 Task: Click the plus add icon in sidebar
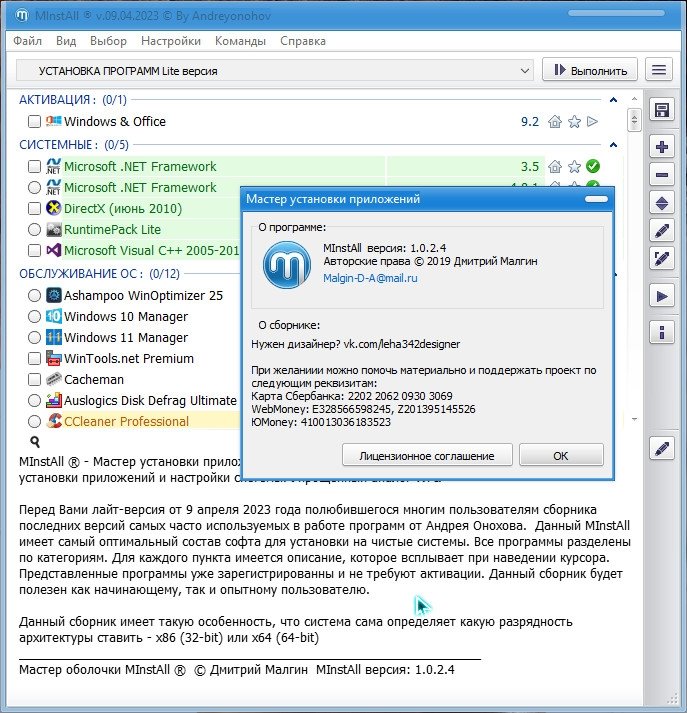662,147
